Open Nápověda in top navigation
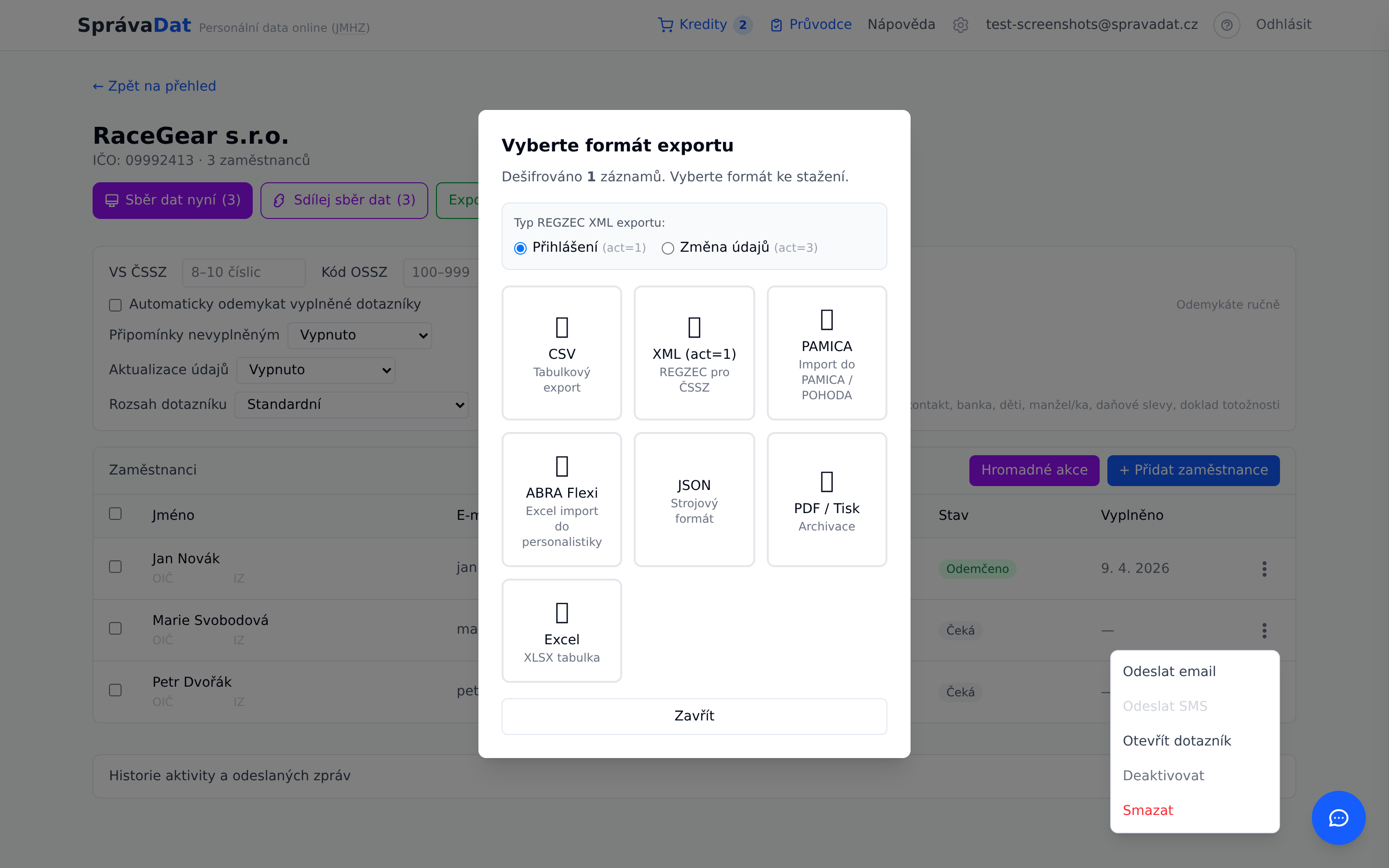The width and height of the screenshot is (1389, 868). (901, 25)
